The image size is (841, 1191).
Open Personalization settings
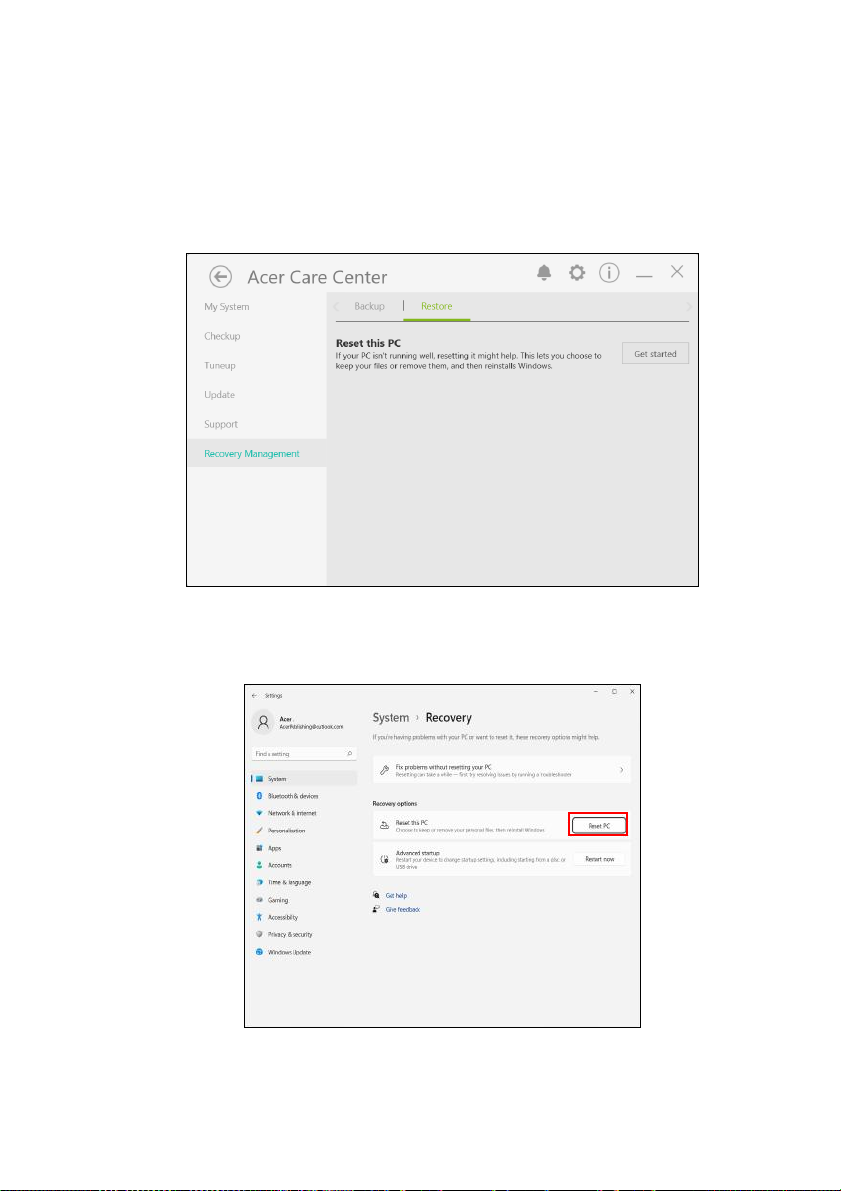[286, 831]
